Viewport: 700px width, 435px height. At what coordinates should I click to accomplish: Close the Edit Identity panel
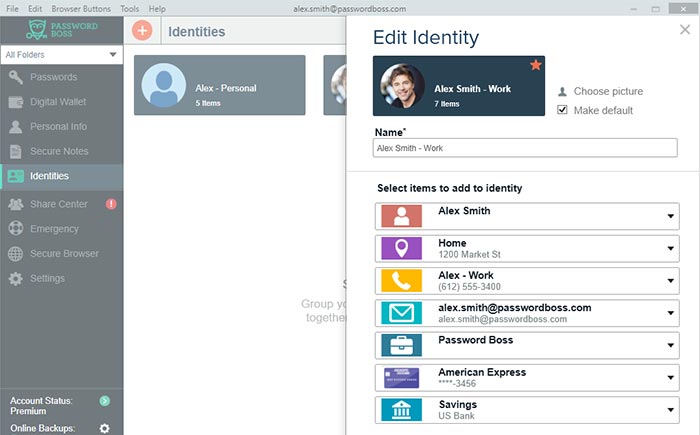point(685,29)
